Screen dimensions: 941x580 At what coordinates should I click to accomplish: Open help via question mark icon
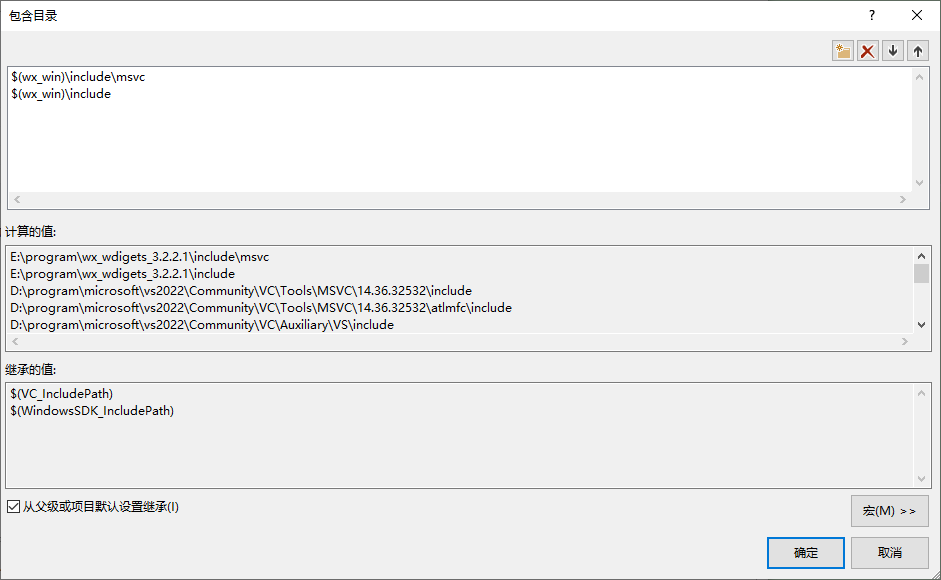(872, 16)
